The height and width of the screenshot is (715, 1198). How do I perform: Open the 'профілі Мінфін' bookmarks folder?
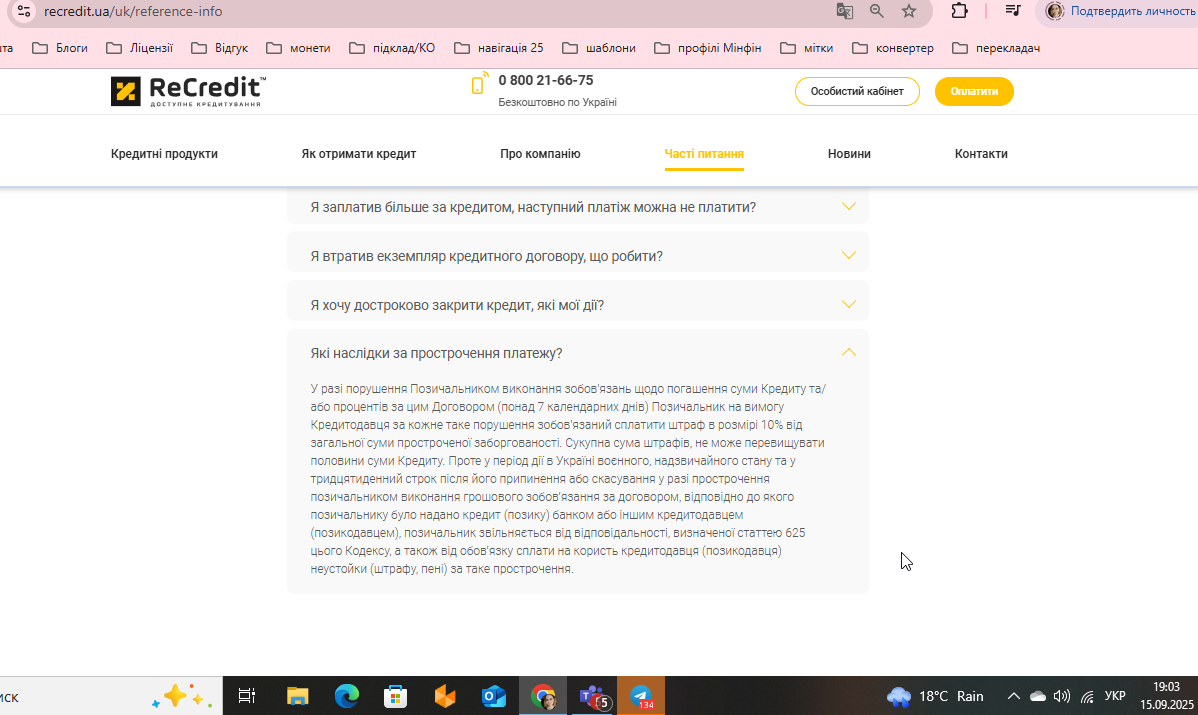click(x=707, y=48)
